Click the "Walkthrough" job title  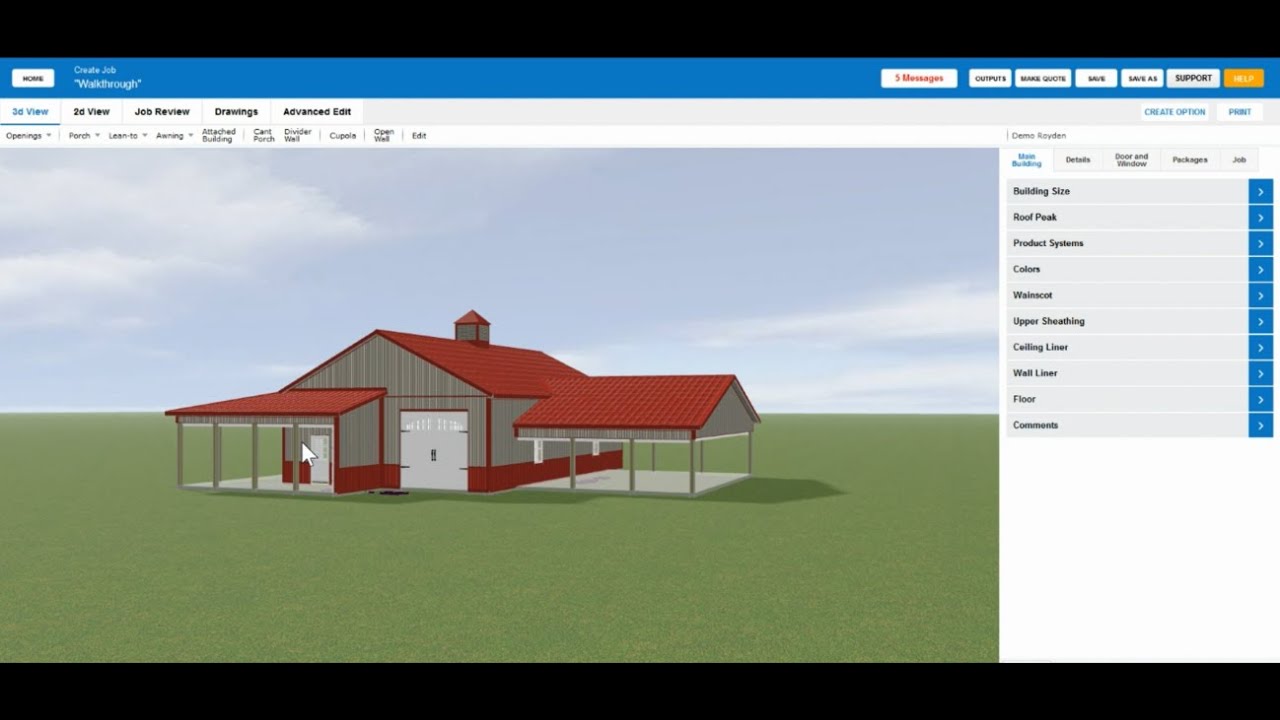point(107,84)
